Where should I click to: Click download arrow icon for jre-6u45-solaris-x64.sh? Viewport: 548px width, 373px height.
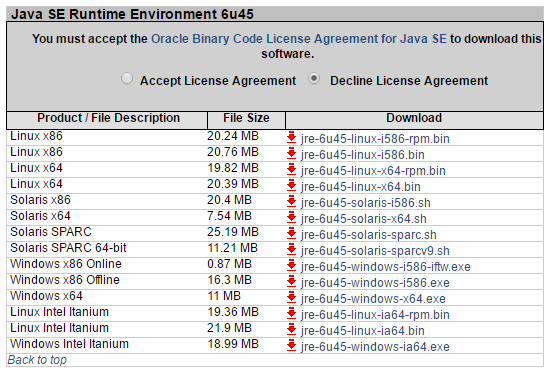(x=291, y=218)
